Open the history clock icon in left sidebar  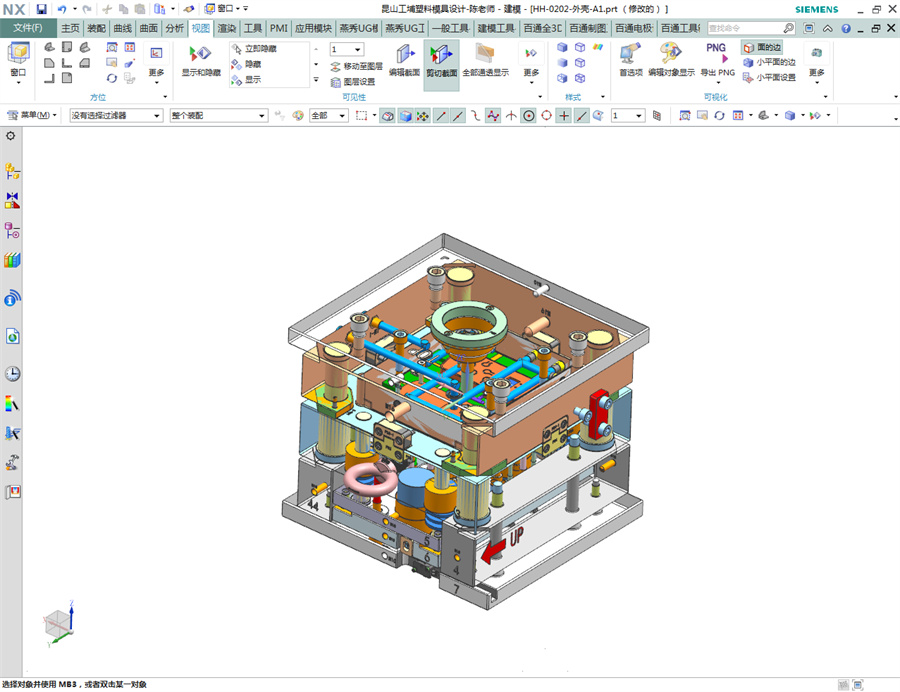point(12,374)
